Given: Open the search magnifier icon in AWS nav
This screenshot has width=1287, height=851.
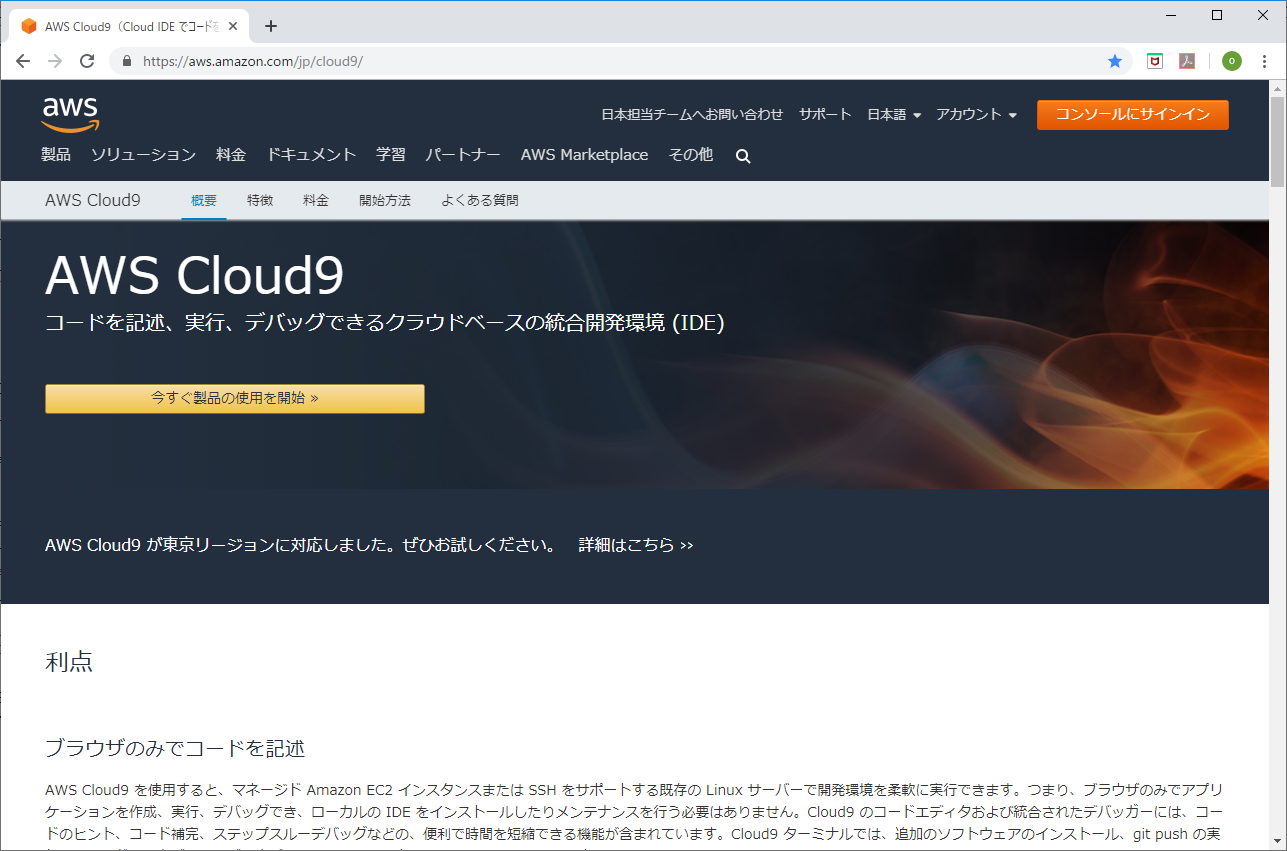Looking at the screenshot, I should 743,156.
